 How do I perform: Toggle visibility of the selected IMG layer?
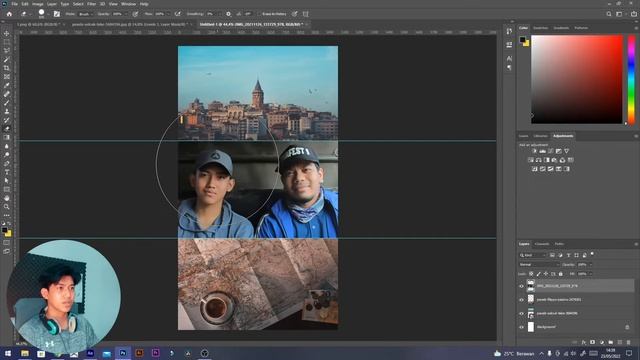(x=521, y=286)
